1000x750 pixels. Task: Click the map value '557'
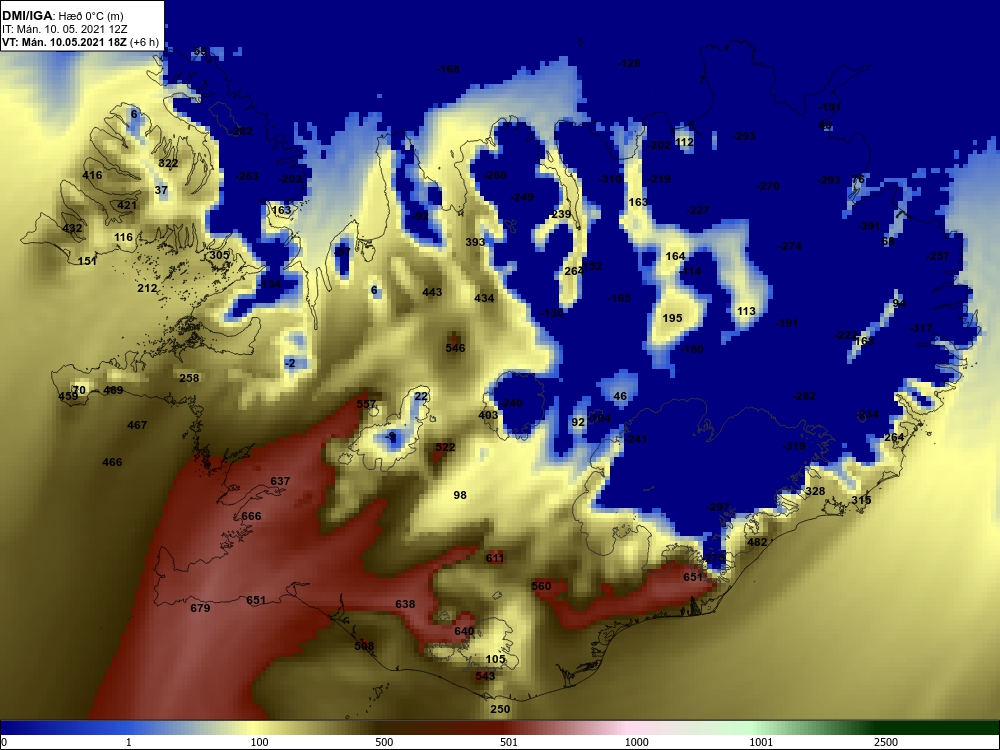pyautogui.click(x=366, y=404)
